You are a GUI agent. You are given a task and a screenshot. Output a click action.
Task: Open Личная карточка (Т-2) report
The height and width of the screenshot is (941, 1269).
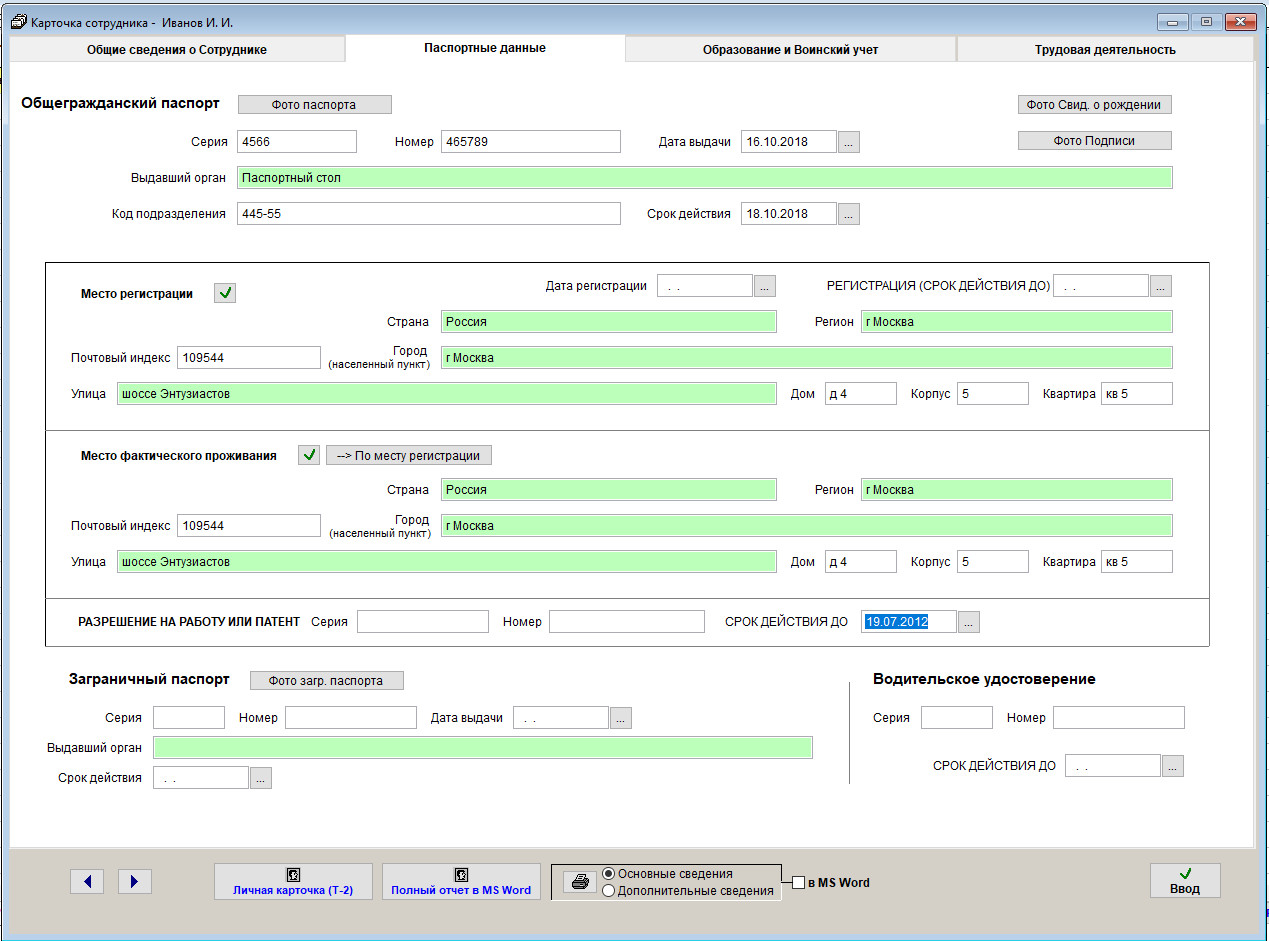[x=293, y=881]
